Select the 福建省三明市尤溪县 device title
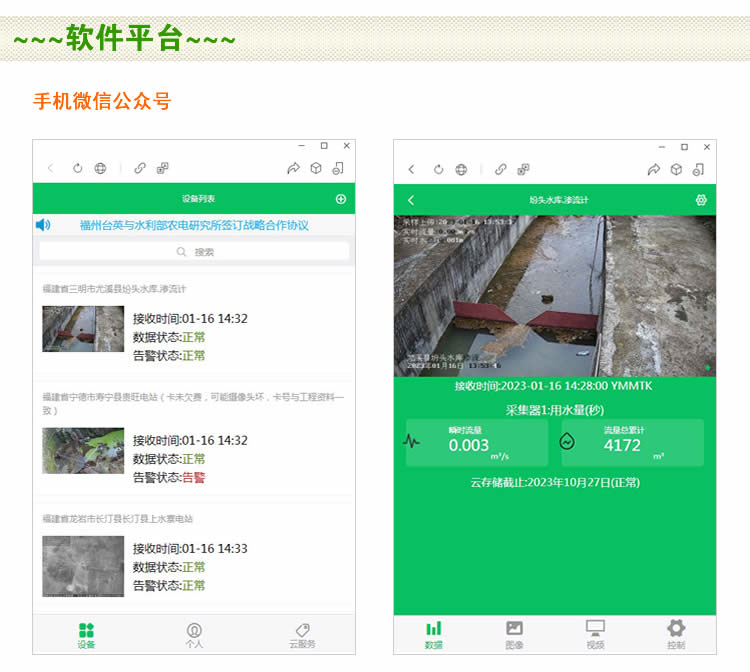The image size is (750, 672). tap(114, 289)
